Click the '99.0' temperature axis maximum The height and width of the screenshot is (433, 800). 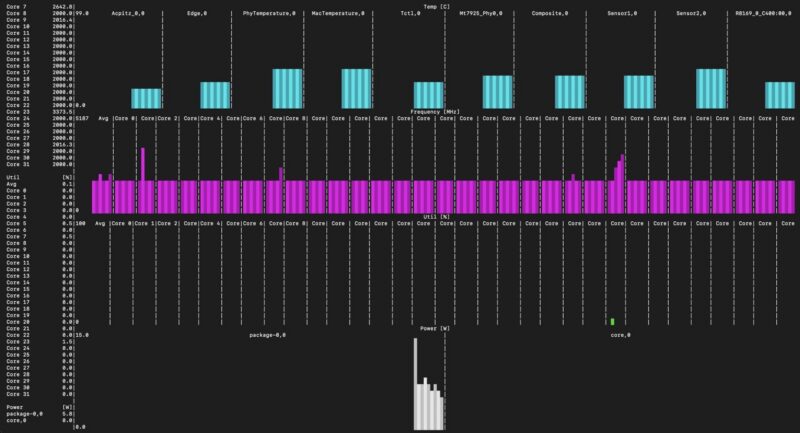[x=82, y=13]
